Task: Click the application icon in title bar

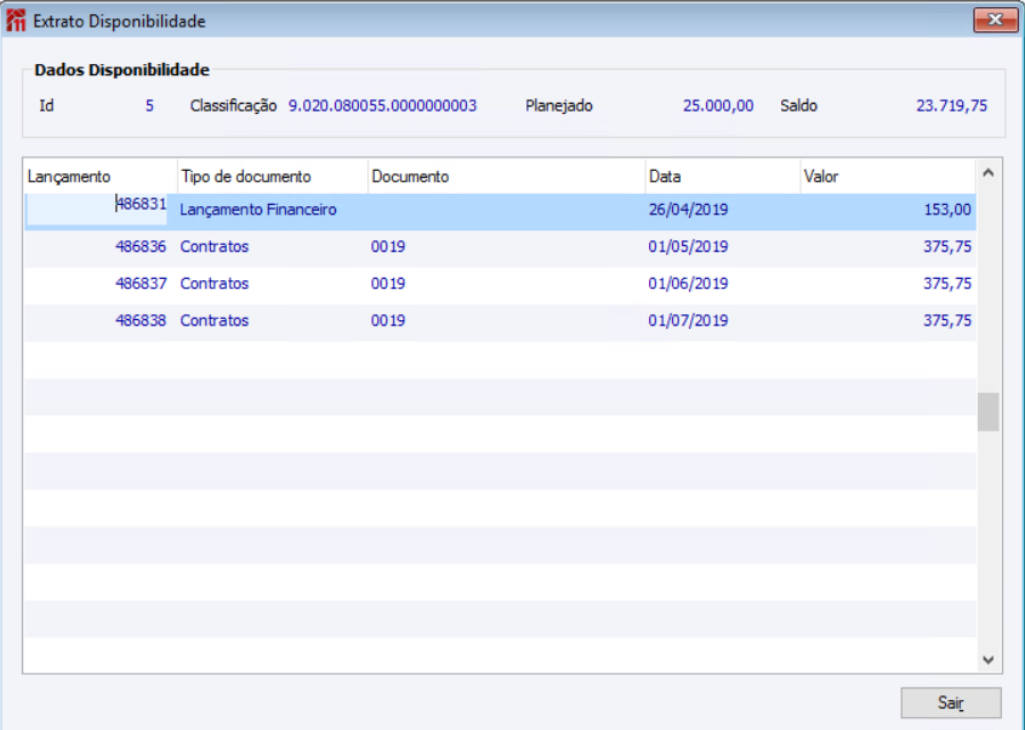Action: coord(16,20)
